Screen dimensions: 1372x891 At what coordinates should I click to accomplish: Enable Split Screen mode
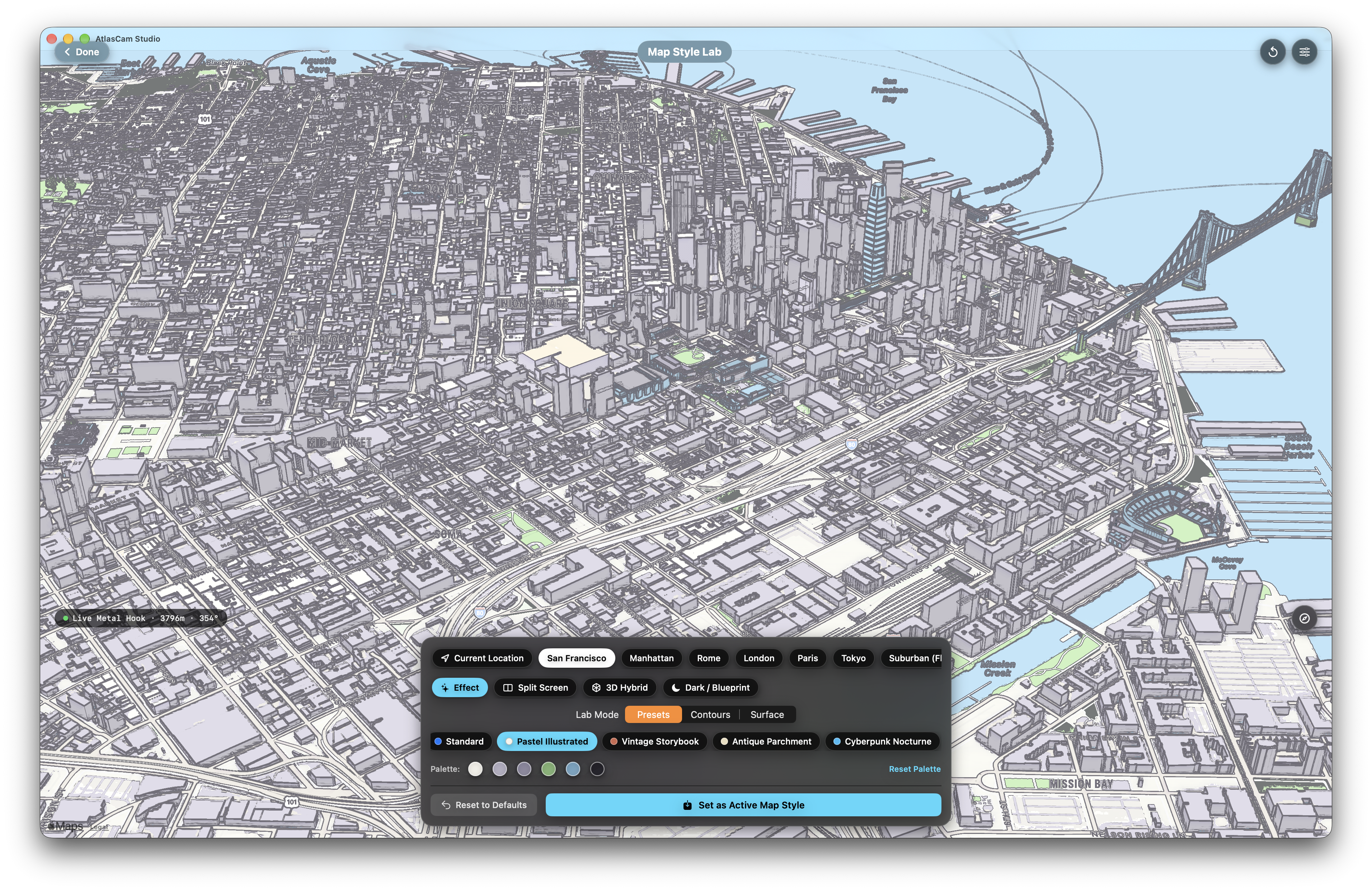click(x=536, y=687)
